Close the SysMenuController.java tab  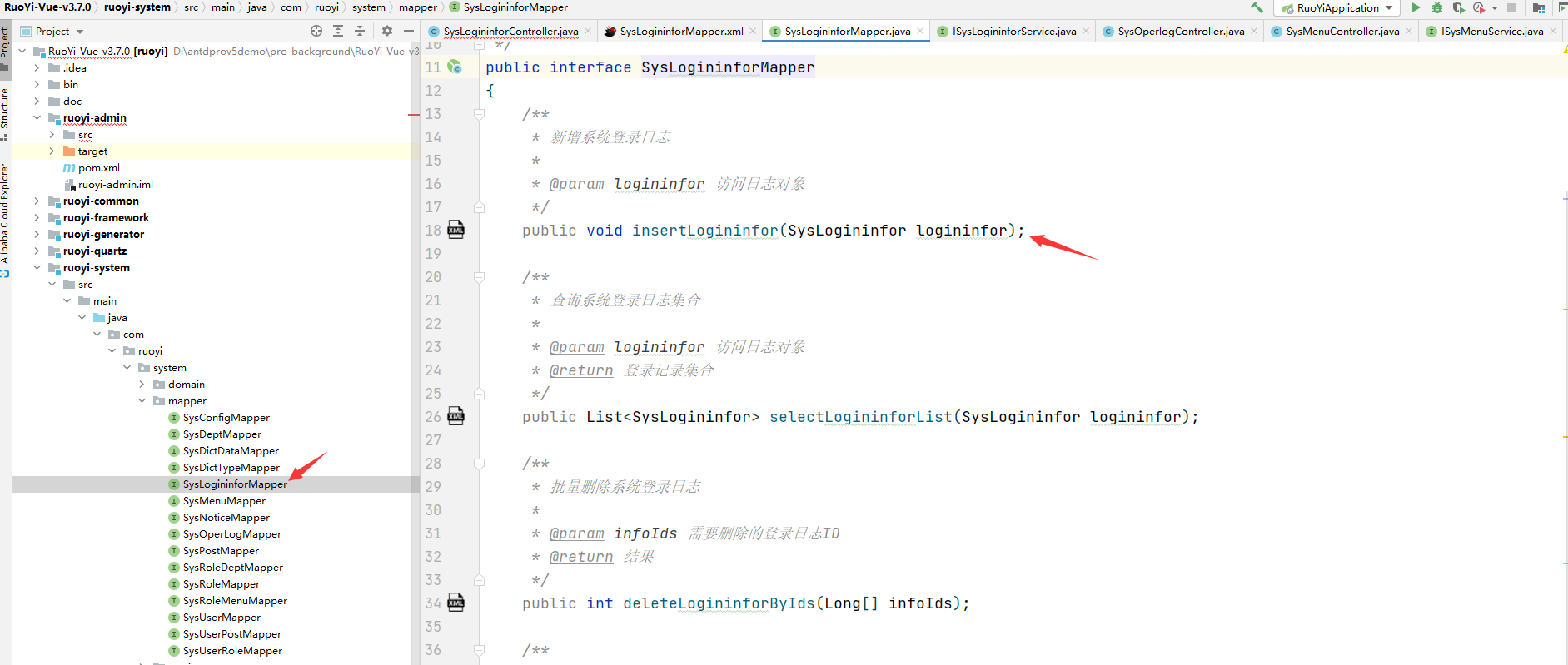coord(1409,31)
